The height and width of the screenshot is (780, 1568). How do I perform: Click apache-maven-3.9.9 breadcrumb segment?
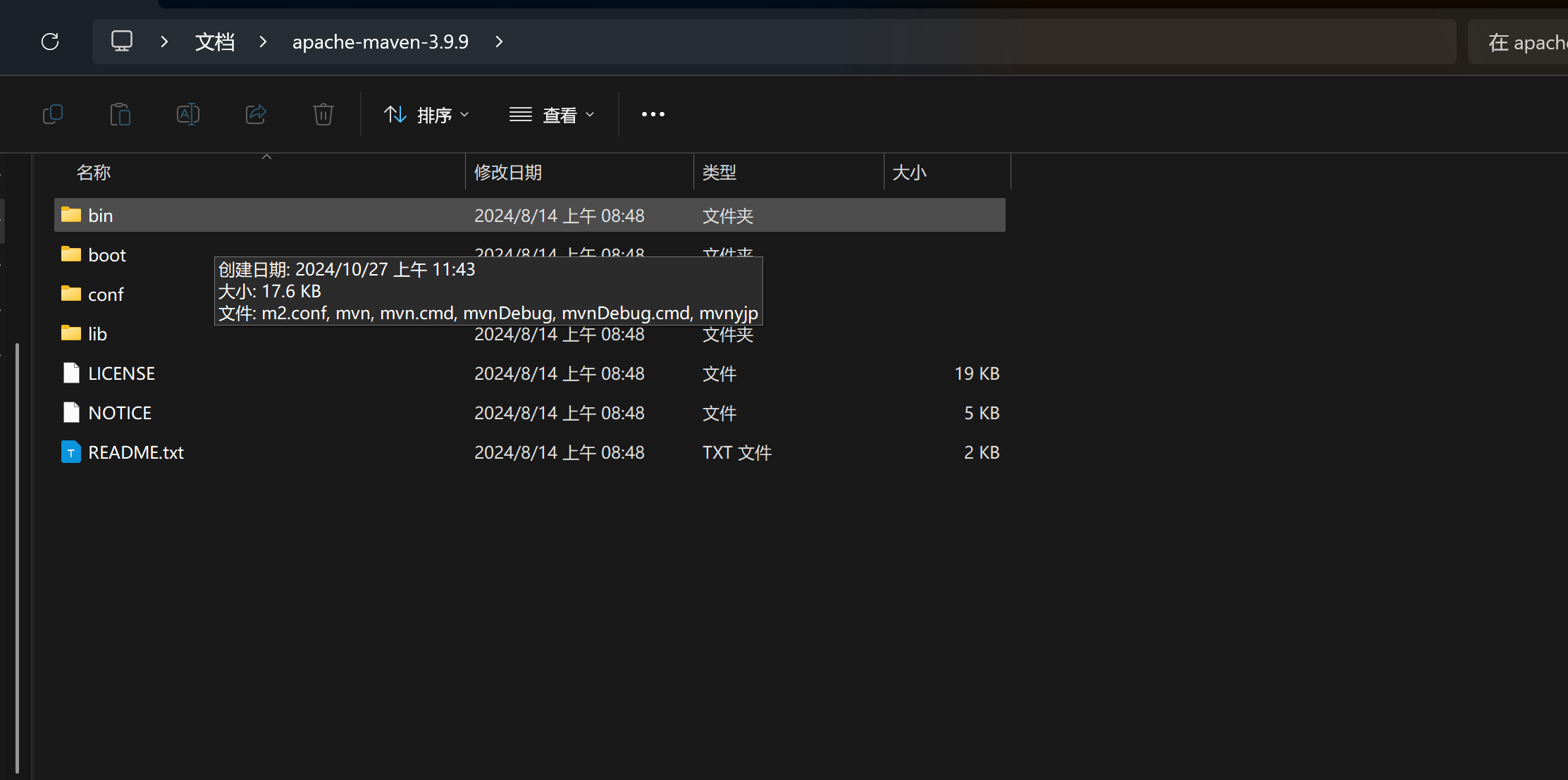click(381, 42)
